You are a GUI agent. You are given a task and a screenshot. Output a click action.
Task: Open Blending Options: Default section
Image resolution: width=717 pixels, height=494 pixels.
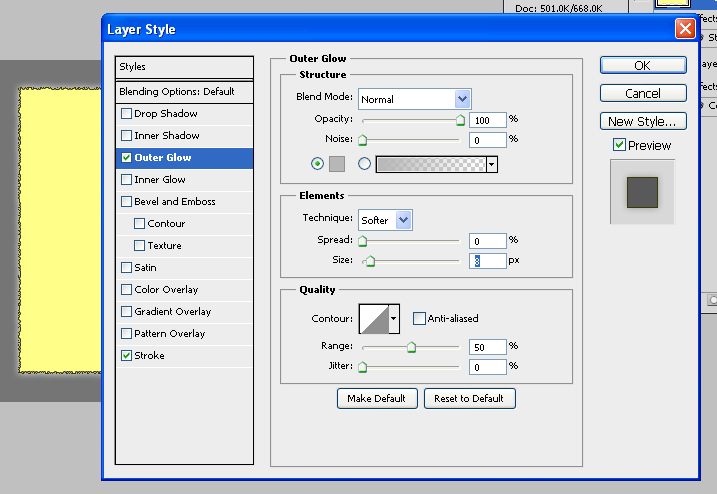point(176,92)
